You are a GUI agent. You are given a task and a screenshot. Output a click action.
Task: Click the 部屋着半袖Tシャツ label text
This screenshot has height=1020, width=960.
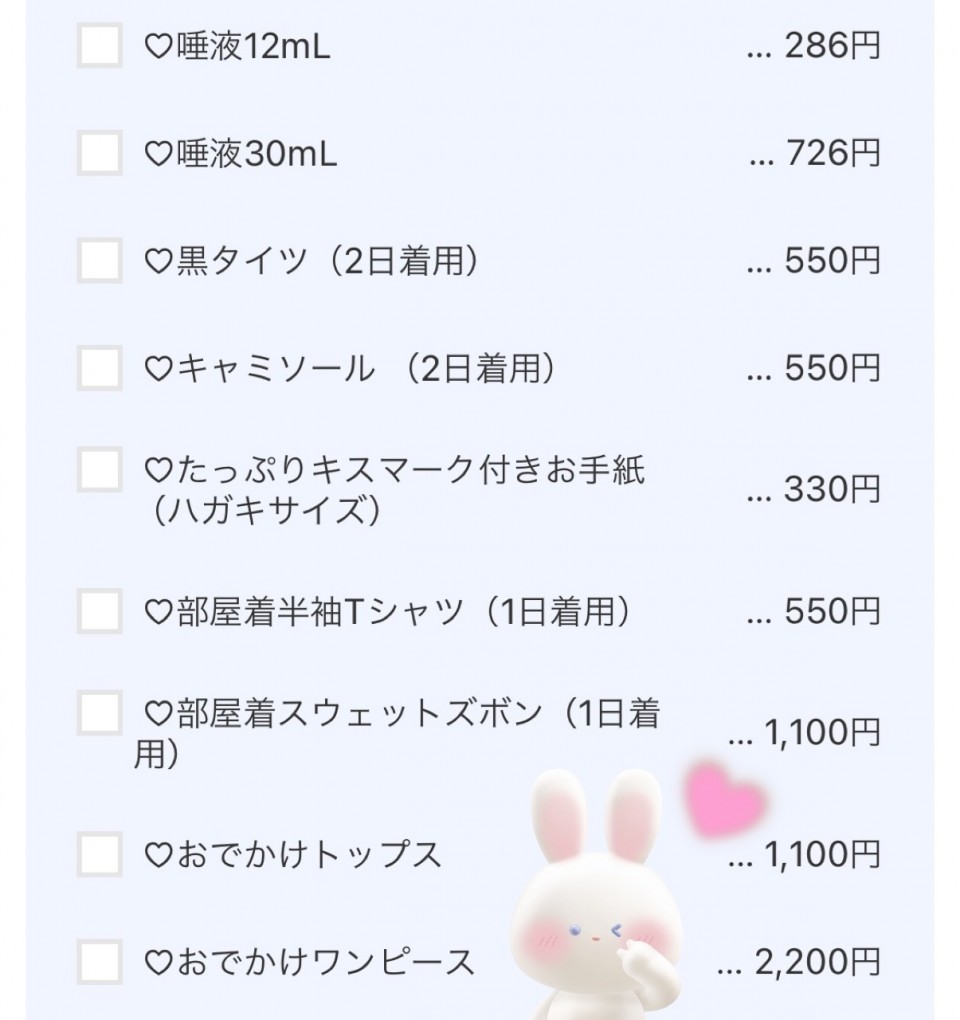403,612
